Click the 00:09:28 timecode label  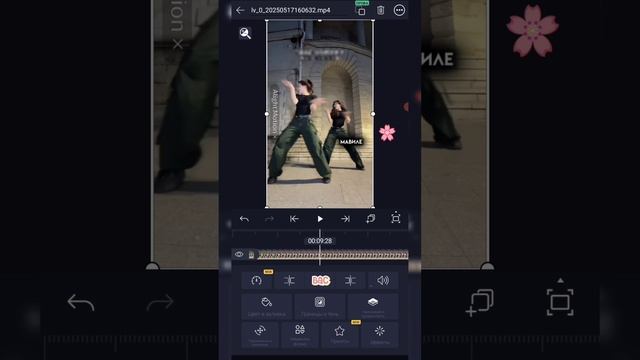pyautogui.click(x=320, y=241)
